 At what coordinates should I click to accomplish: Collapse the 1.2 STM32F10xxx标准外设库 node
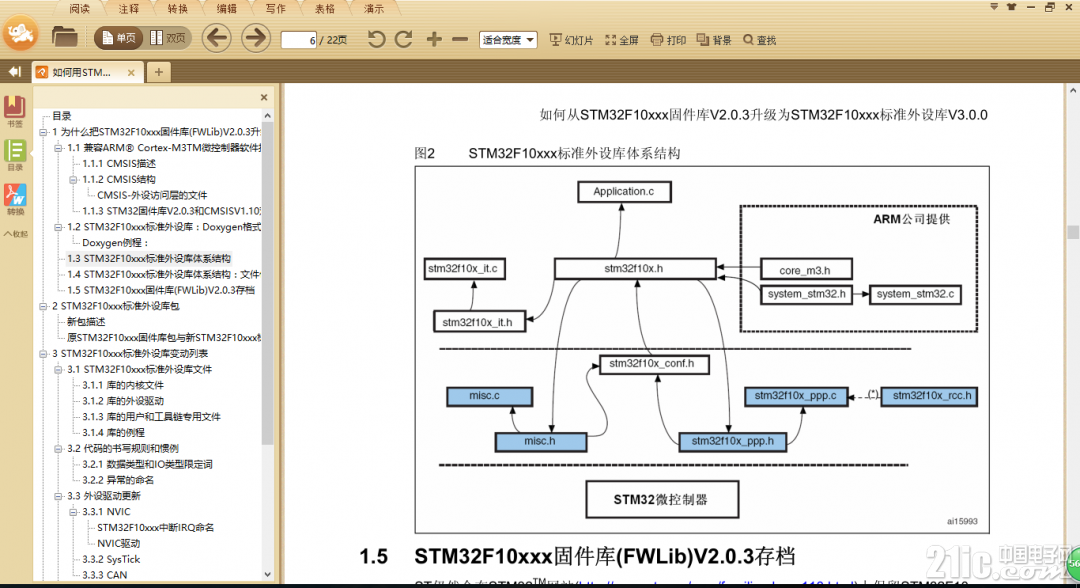(x=59, y=227)
